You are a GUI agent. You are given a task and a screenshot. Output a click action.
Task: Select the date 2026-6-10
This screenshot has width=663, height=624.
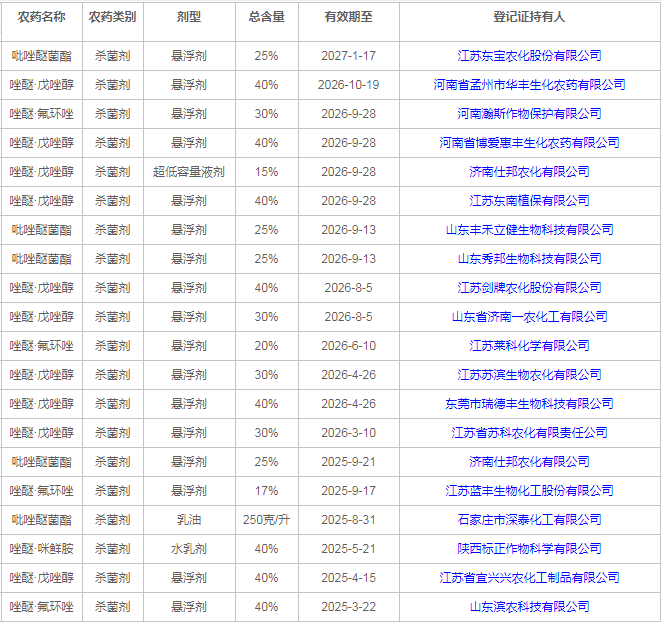pyautogui.click(x=348, y=346)
